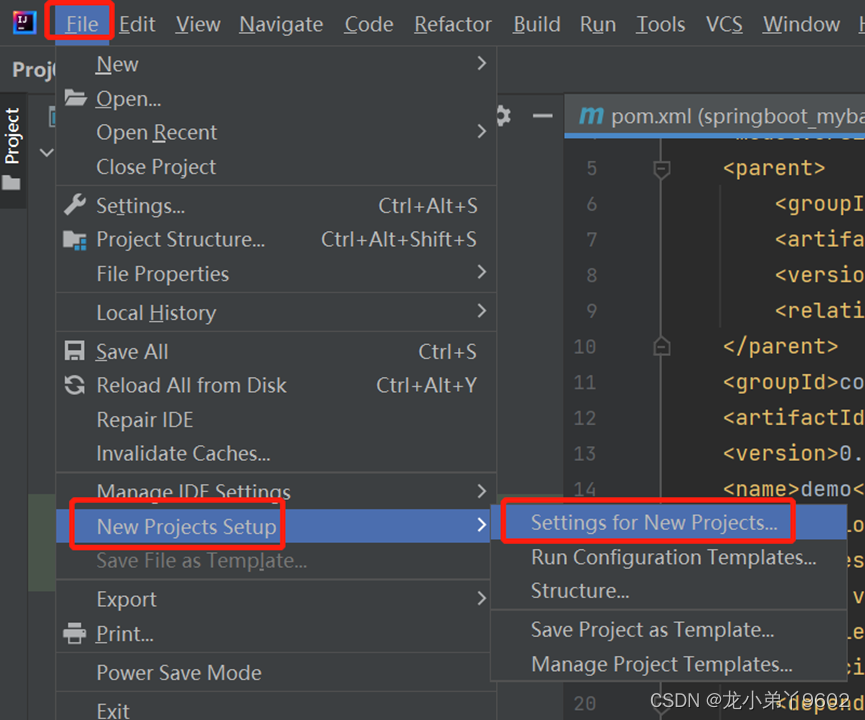Expand the Manage IDE Settings submenu arrow
865x720 pixels.
tap(482, 491)
